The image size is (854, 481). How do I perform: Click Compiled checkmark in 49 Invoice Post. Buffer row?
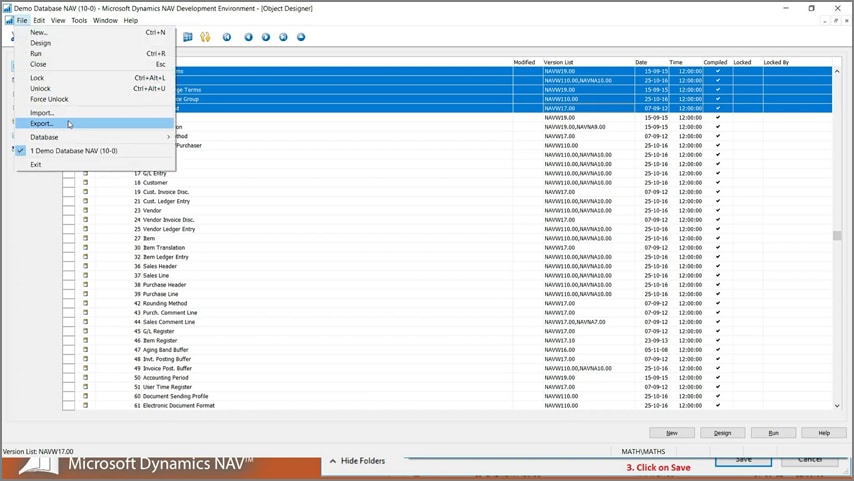tap(718, 368)
